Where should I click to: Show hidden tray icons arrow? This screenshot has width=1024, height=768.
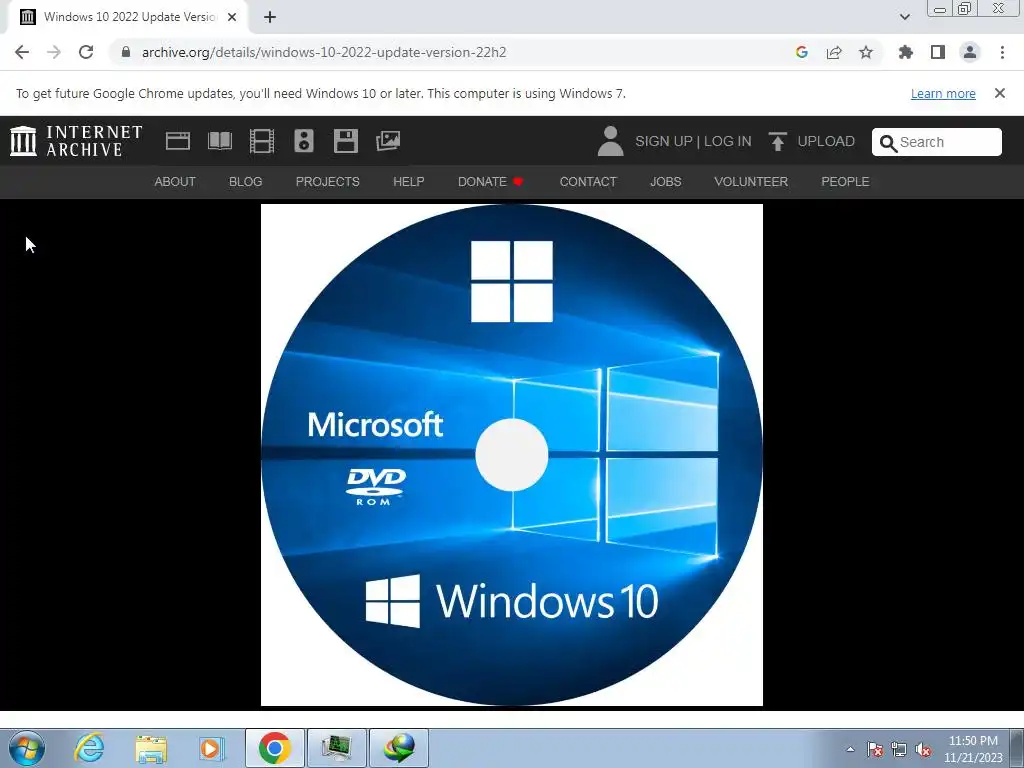[x=850, y=750]
